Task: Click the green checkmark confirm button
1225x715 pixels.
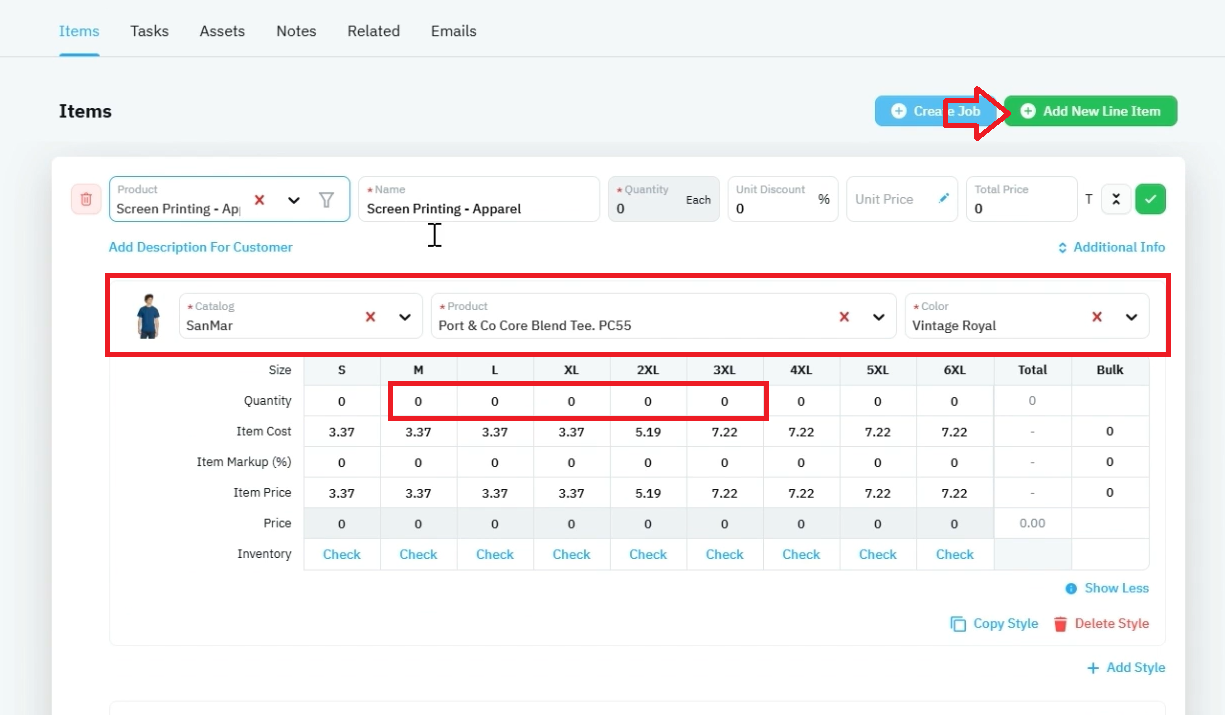Action: 1151,199
